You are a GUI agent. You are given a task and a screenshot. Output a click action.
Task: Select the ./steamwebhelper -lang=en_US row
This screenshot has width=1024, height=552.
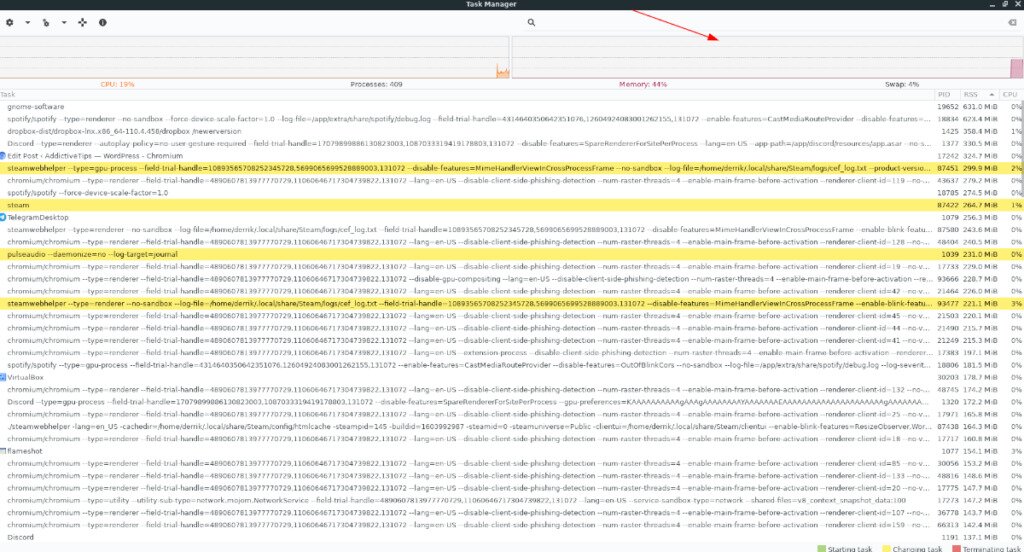tap(512, 427)
